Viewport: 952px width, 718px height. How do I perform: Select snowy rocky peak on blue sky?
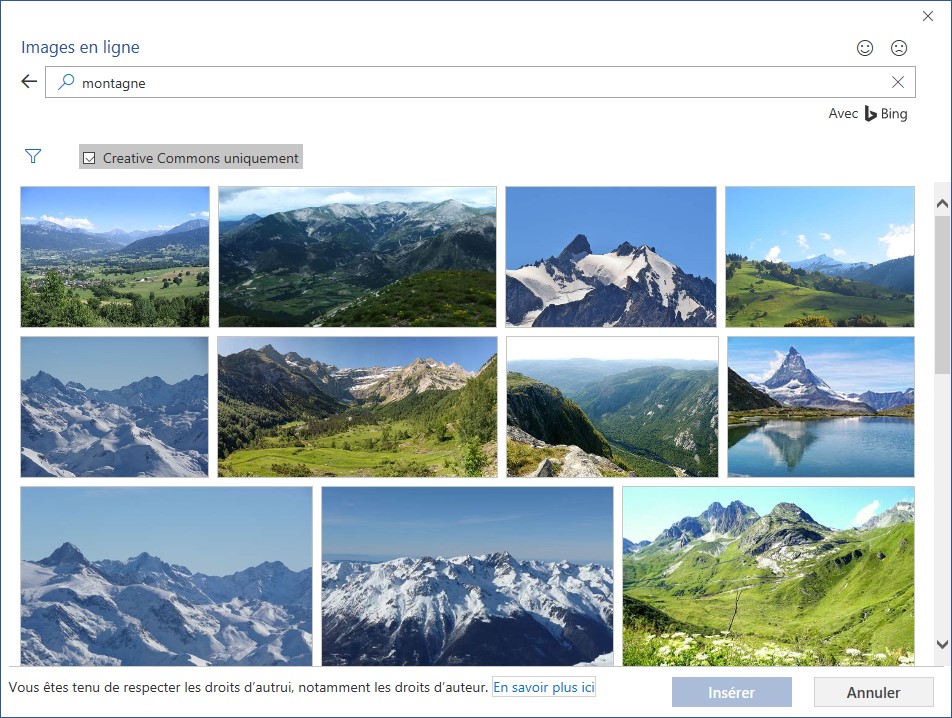(611, 257)
